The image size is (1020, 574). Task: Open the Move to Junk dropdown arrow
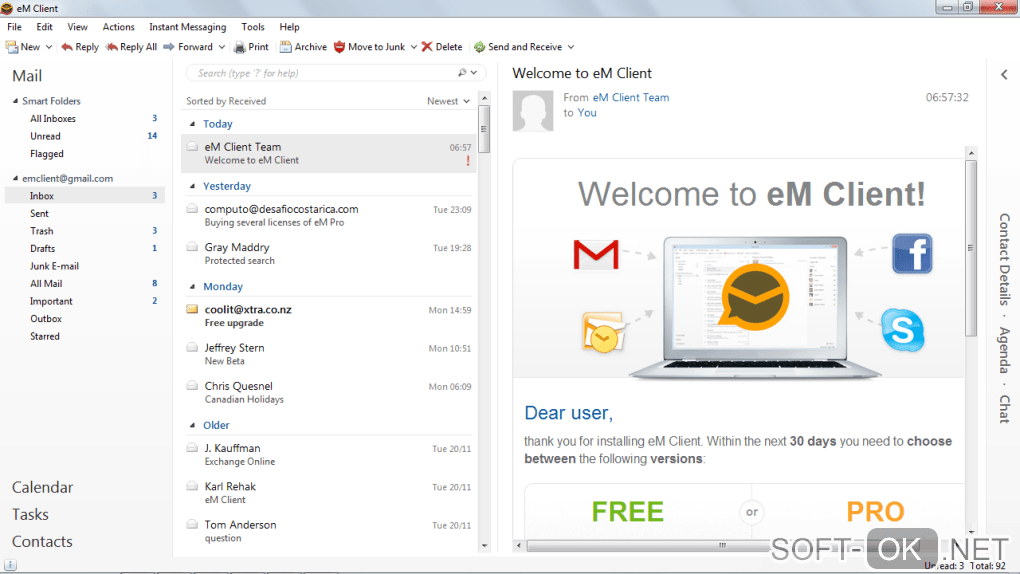click(414, 47)
